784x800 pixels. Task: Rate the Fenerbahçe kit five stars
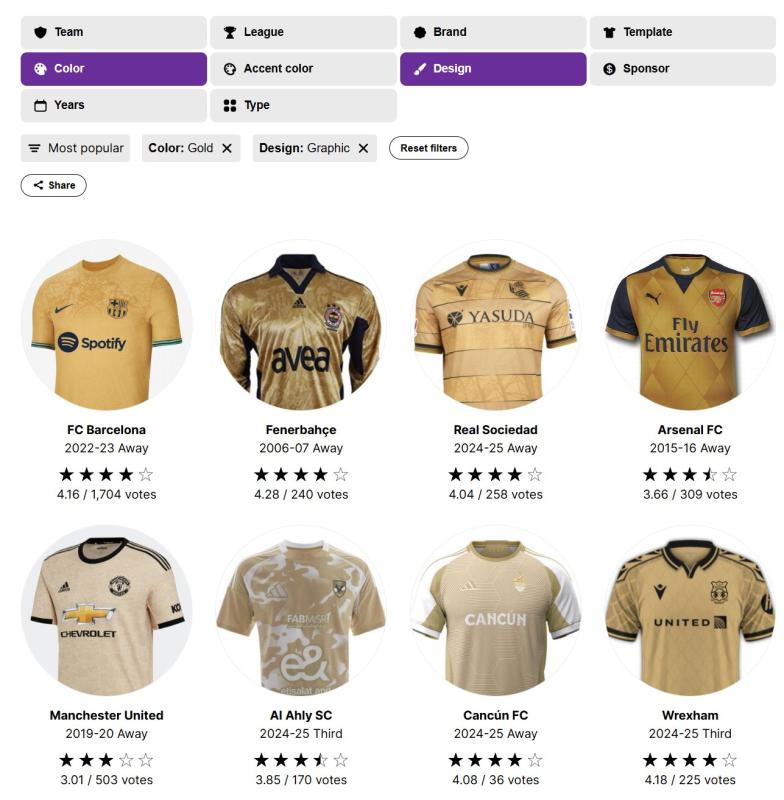coord(340,475)
